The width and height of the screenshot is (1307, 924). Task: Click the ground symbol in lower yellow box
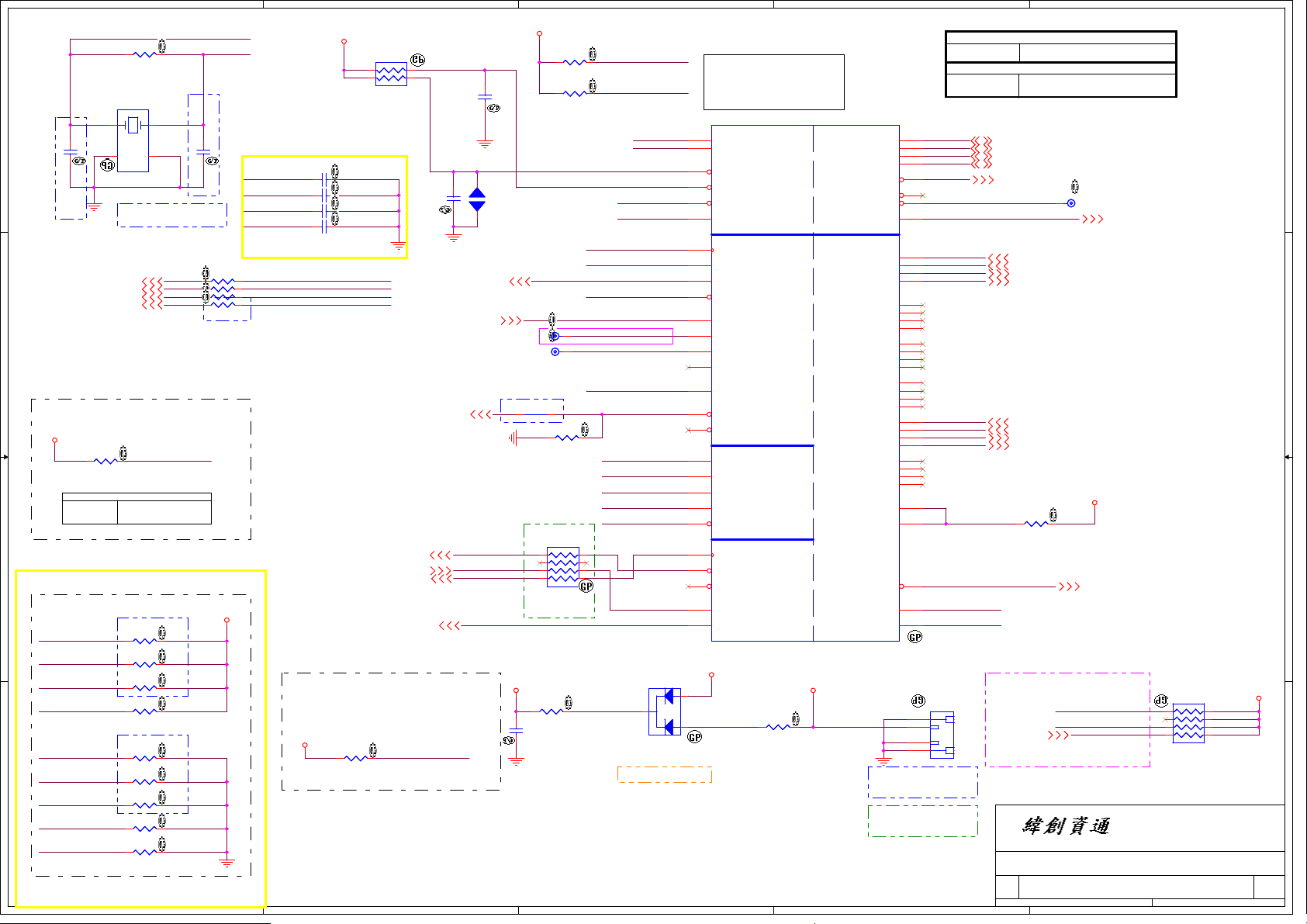point(226,863)
